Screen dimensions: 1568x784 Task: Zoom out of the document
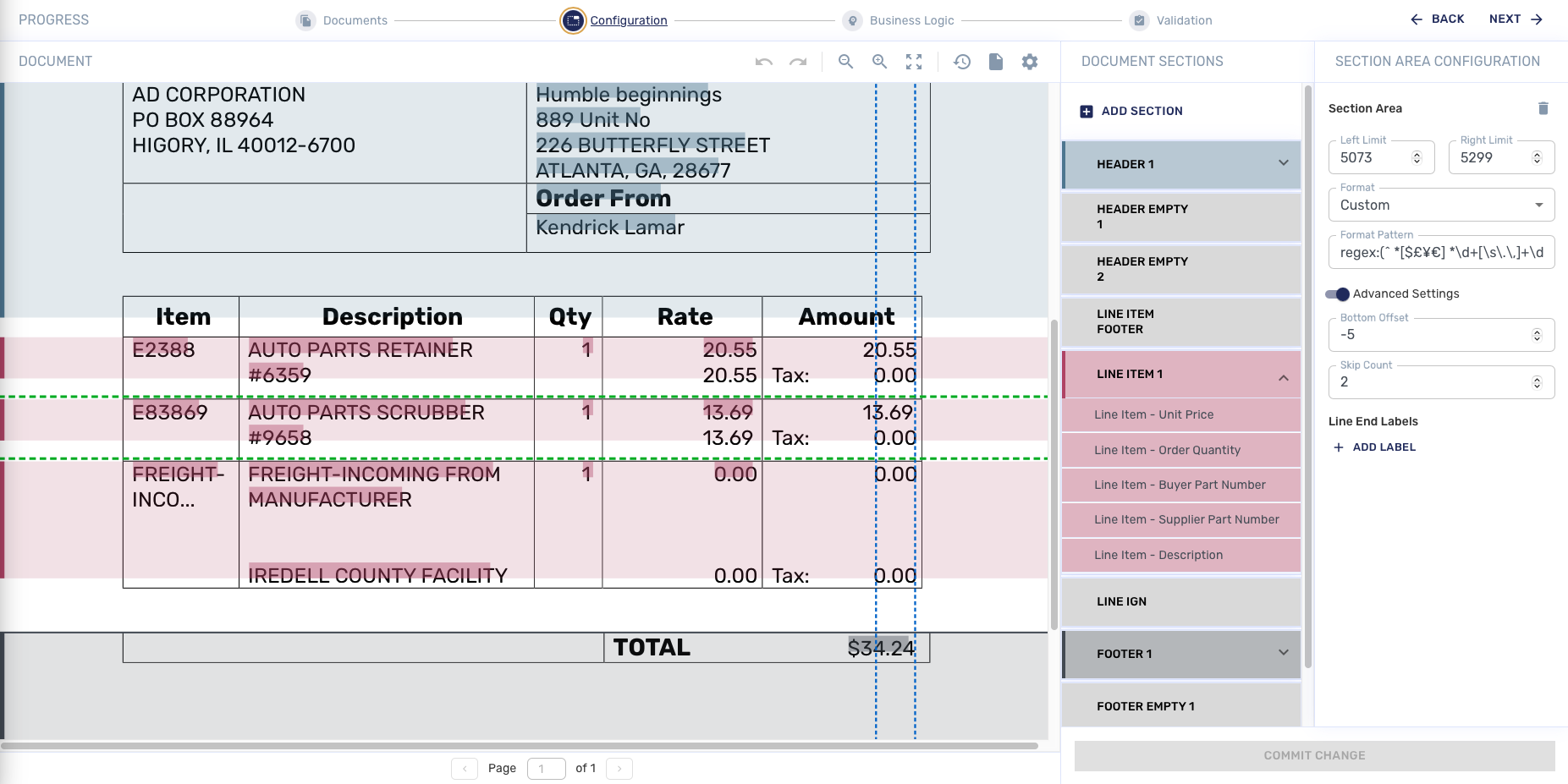(x=845, y=62)
